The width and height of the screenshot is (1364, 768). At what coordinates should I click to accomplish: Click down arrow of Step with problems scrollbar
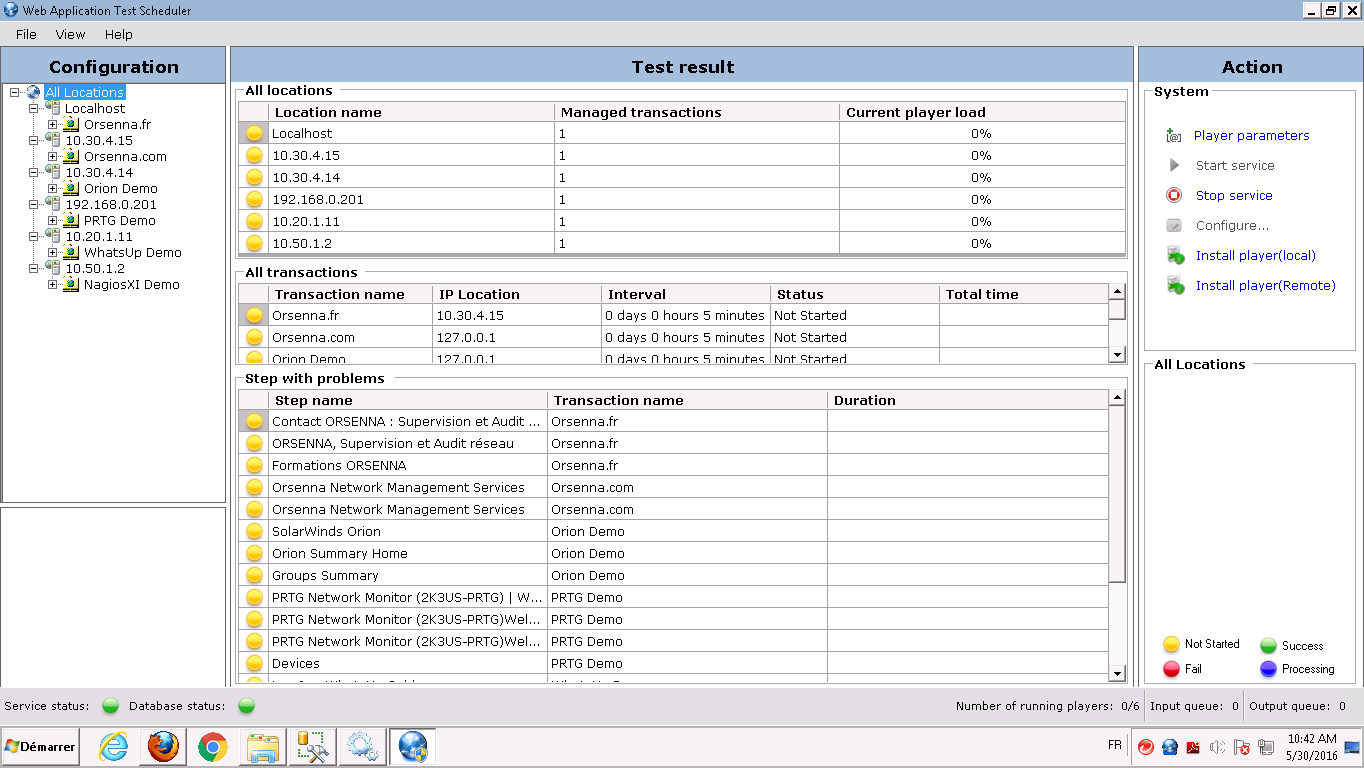[1117, 675]
